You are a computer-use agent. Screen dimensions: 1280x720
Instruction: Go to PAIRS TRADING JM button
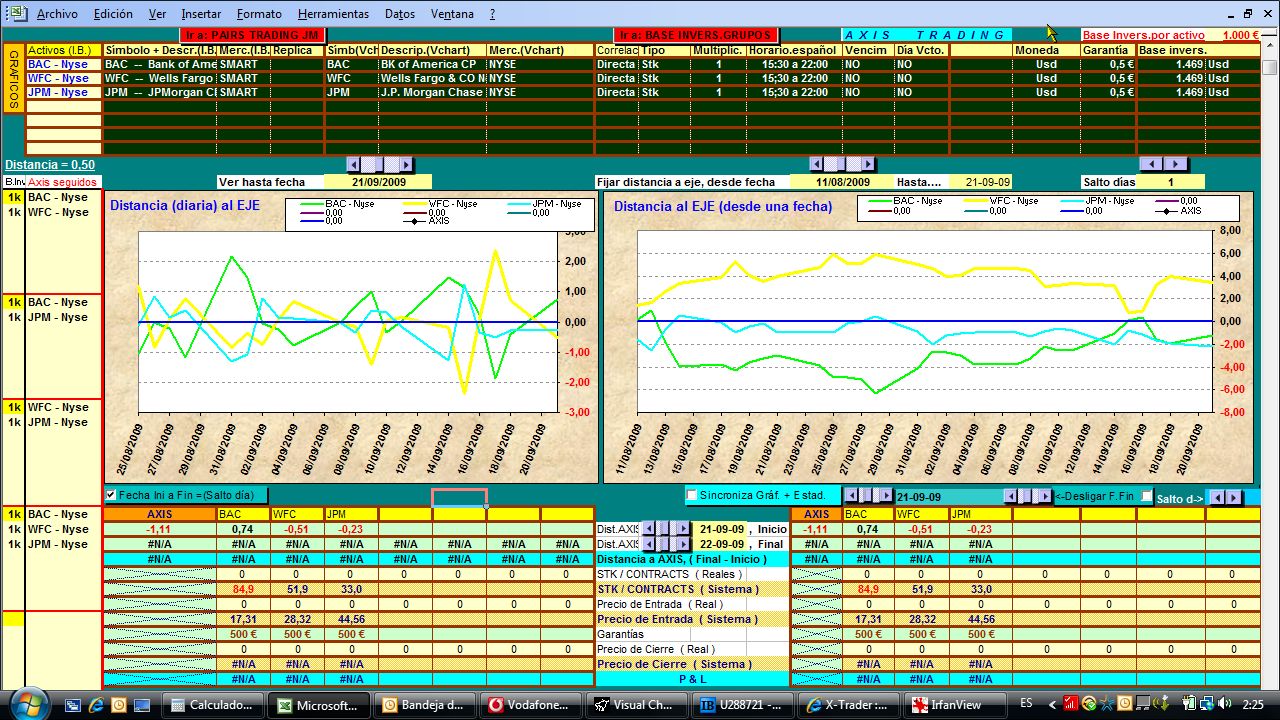coord(251,35)
